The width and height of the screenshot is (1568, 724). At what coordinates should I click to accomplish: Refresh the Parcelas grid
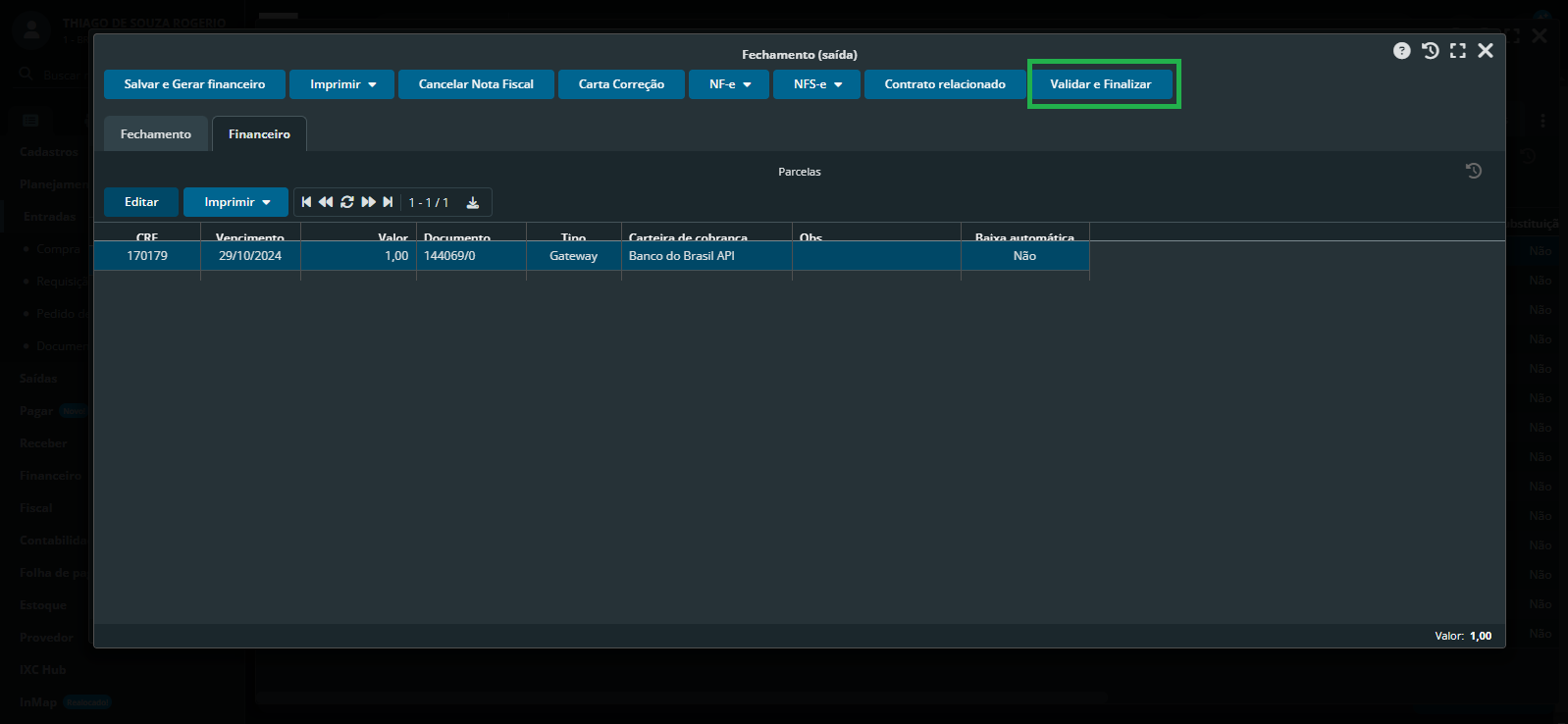[x=347, y=202]
